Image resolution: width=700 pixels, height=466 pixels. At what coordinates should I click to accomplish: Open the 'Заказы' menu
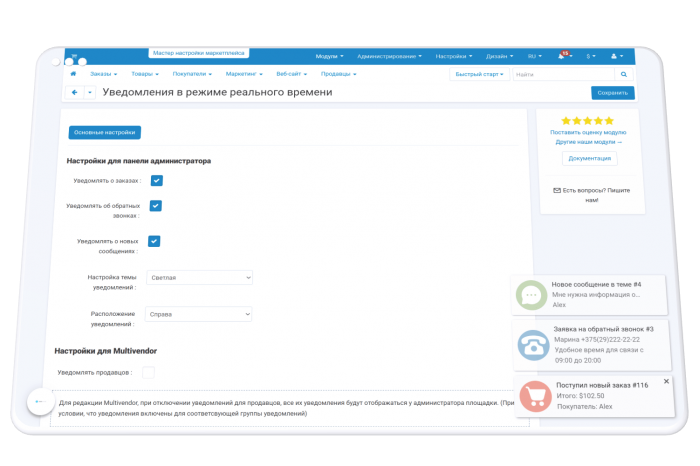104,74
